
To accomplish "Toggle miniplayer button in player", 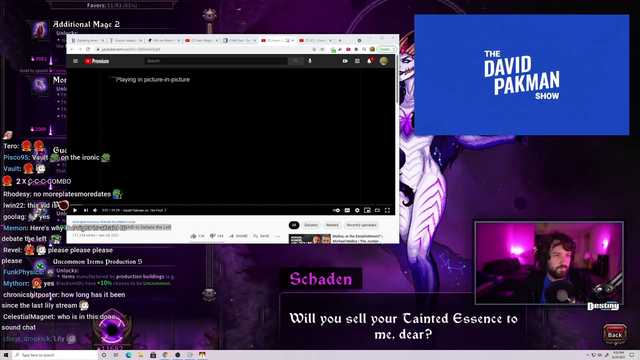I will [x=367, y=210].
